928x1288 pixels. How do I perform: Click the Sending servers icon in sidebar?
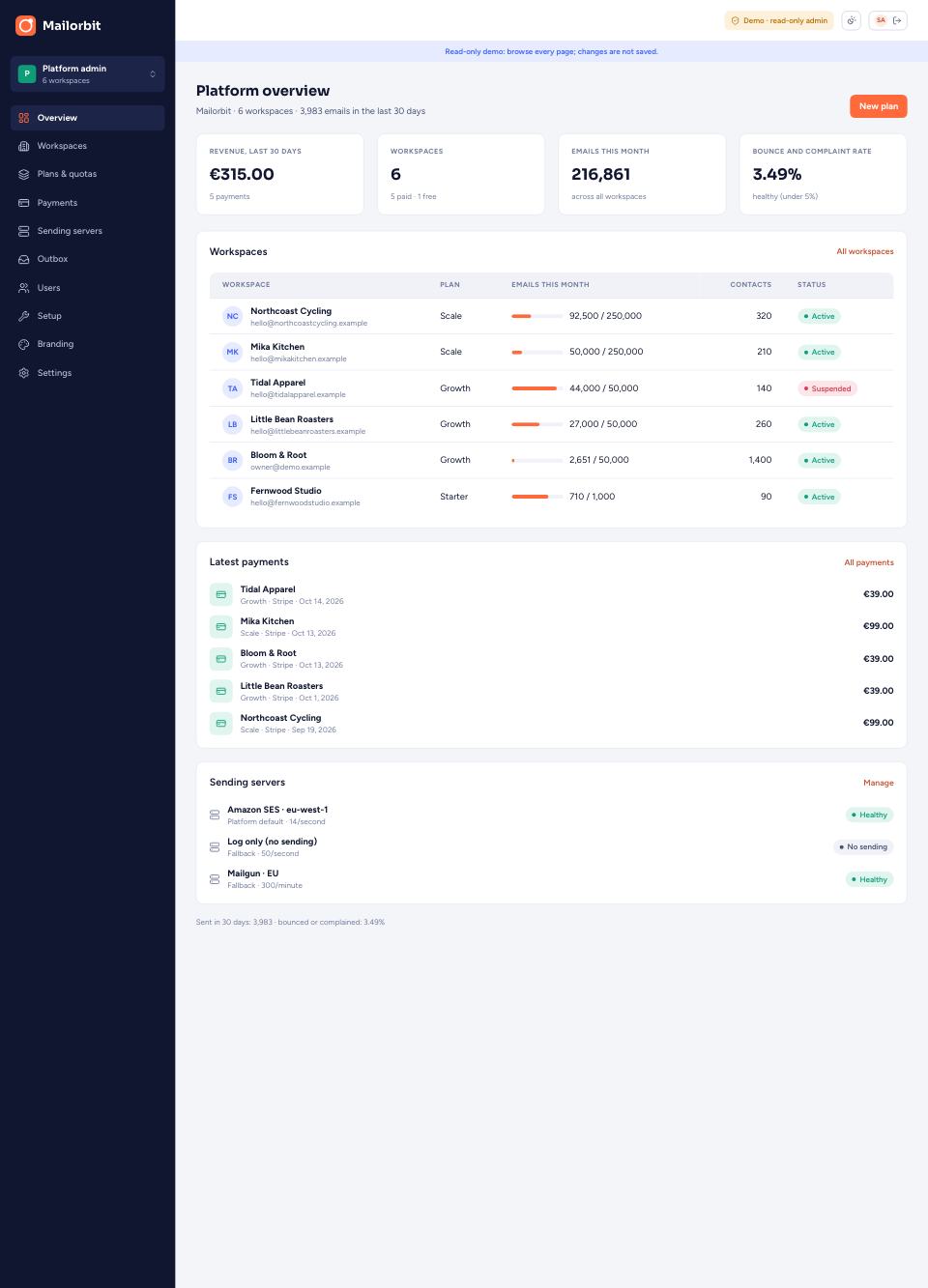(24, 231)
